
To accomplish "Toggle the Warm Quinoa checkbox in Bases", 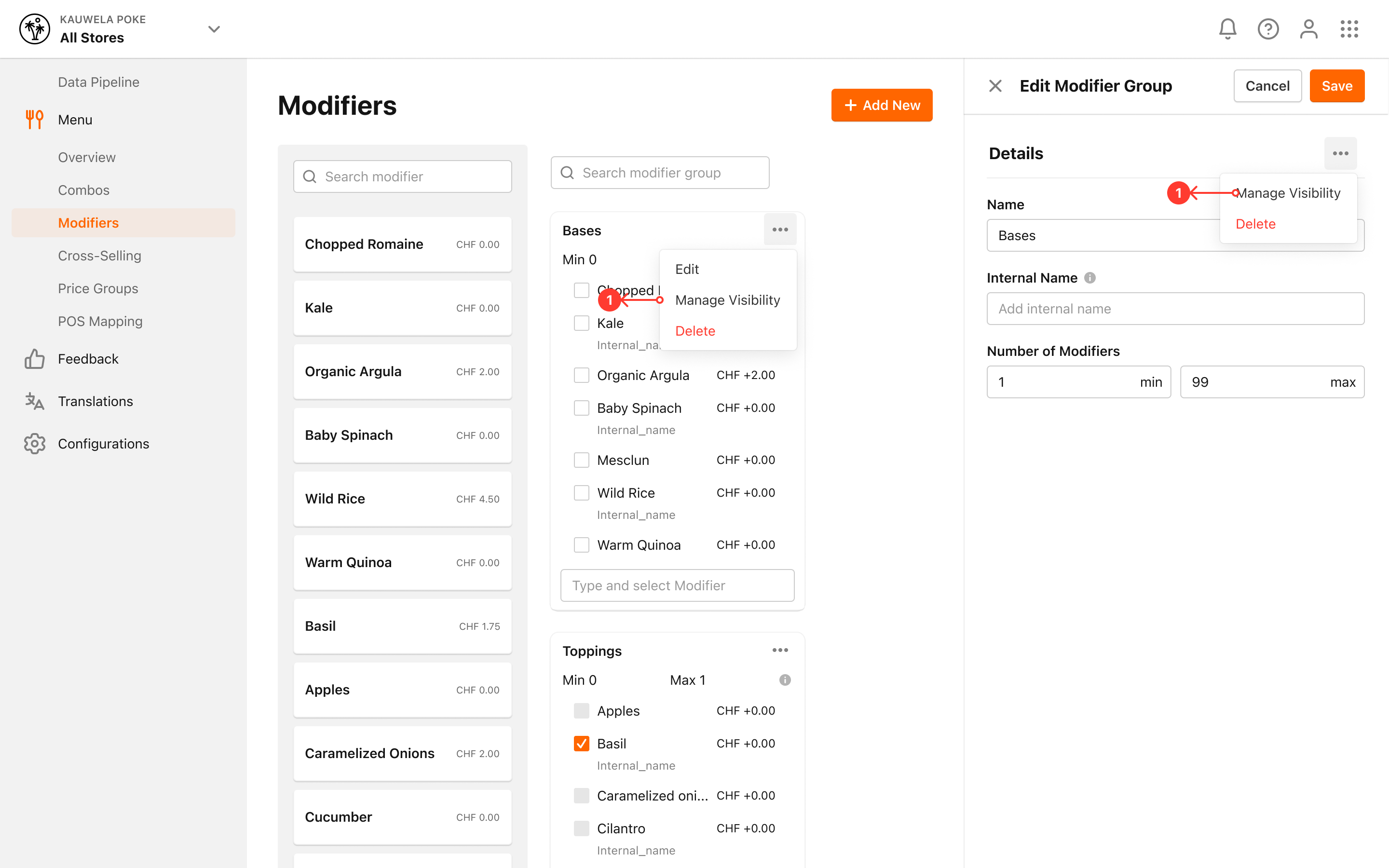I will 582,545.
